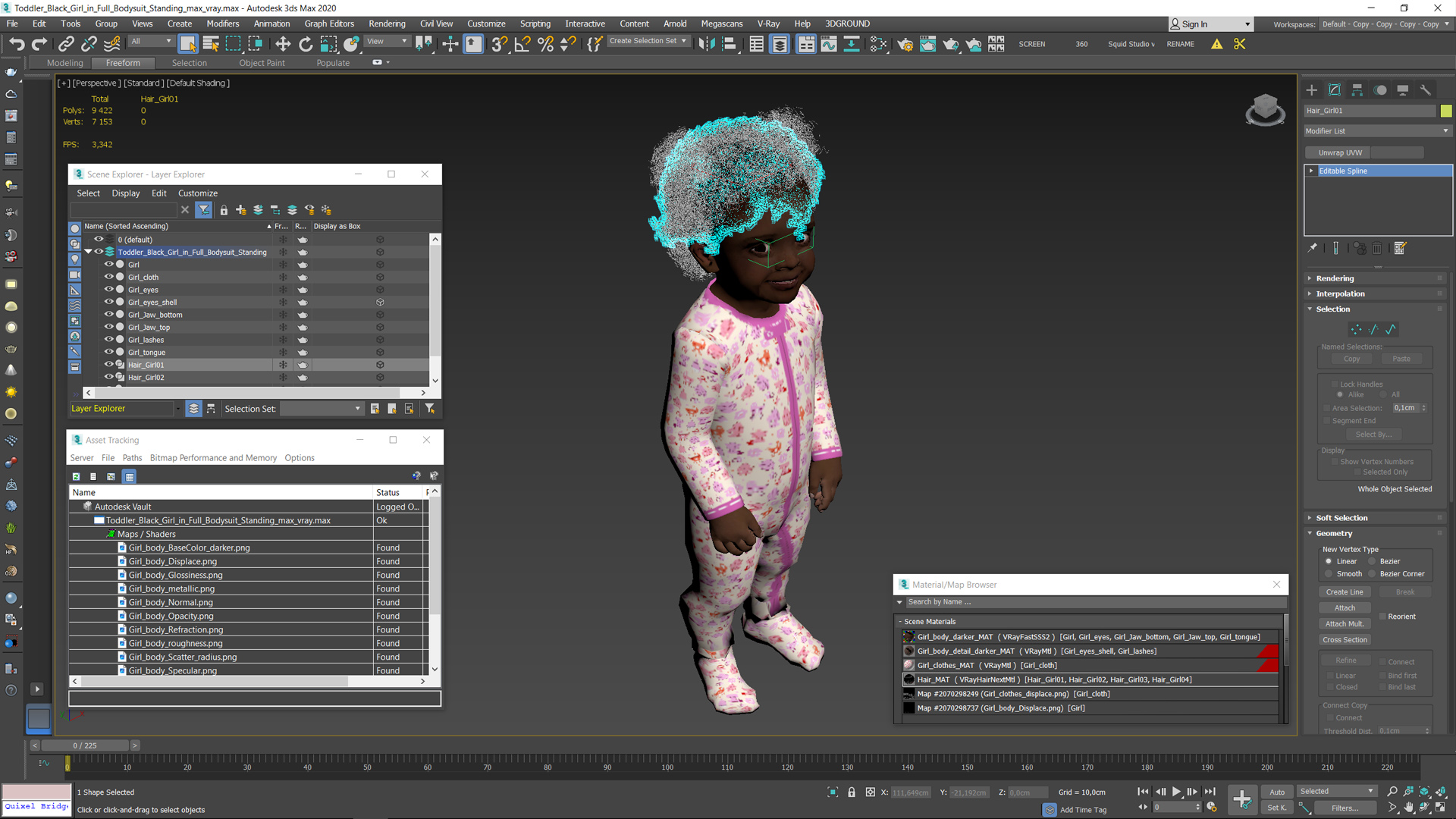Open Create Selection Set dropdown
This screenshot has width=1456, height=819.
tap(648, 41)
